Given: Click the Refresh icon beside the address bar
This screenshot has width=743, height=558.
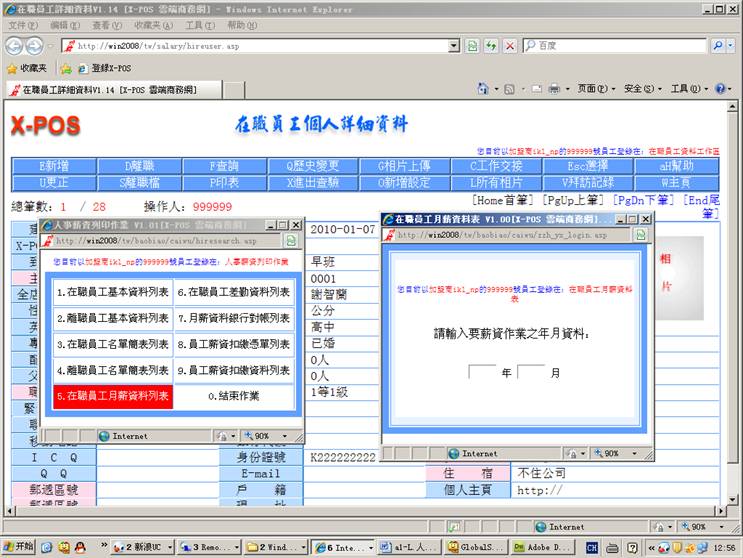Looking at the screenshot, I should click(491, 46).
